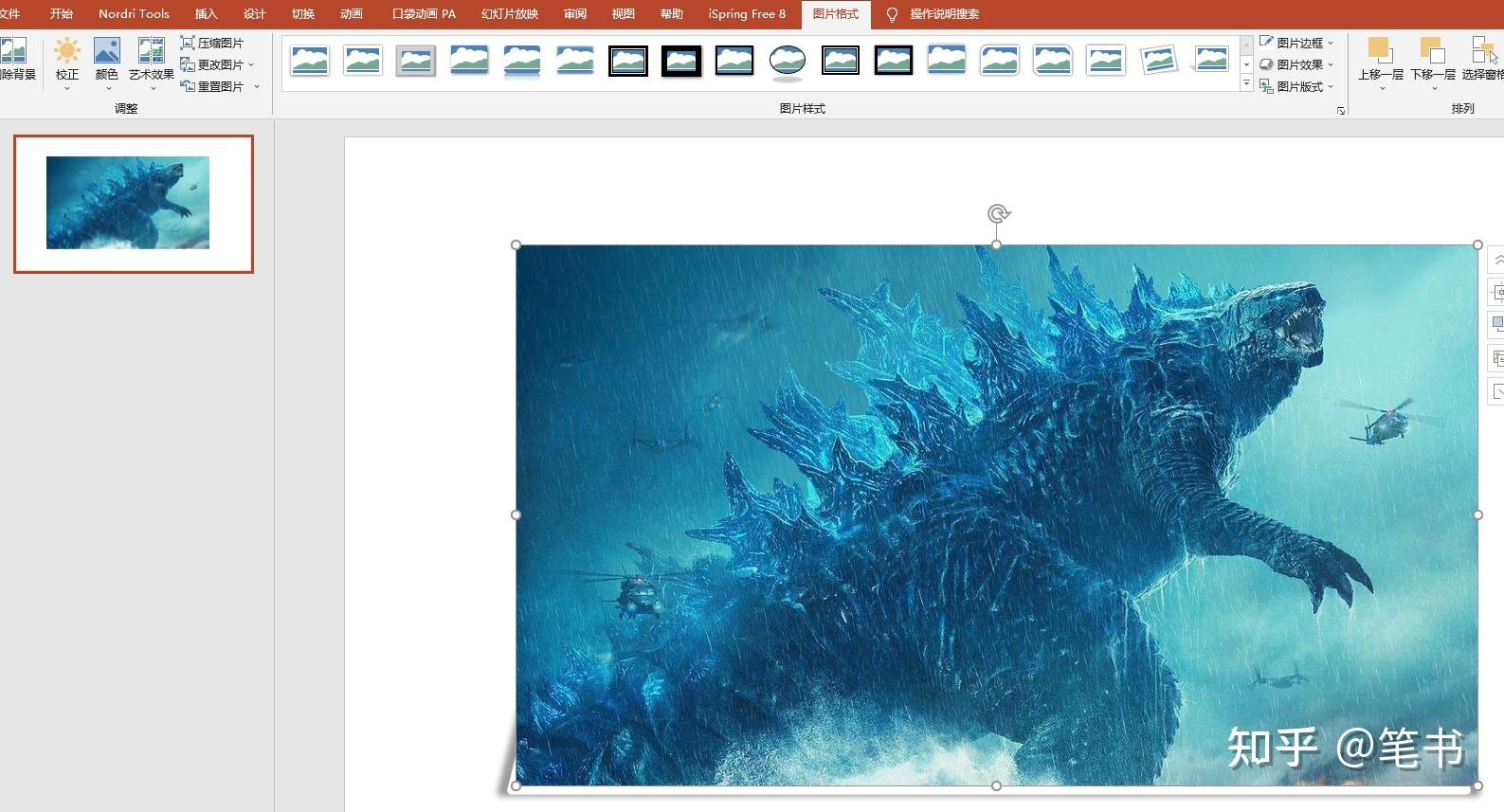Screen dimensions: 1504x812
Task: Apply the Beveled Oval Black picture style
Action: [x=788, y=61]
